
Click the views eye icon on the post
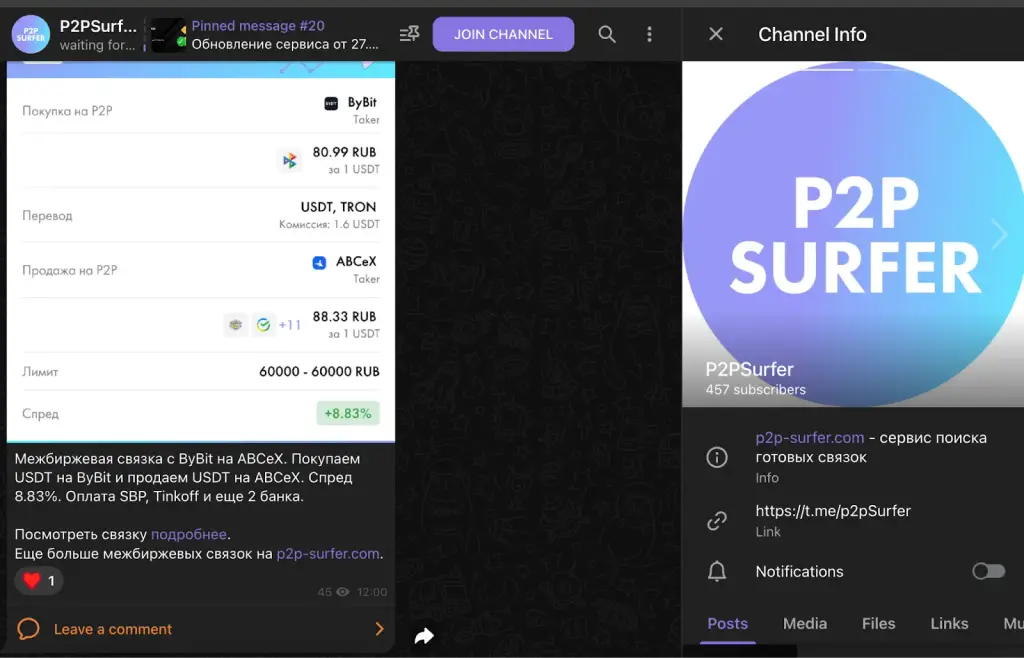(x=343, y=592)
